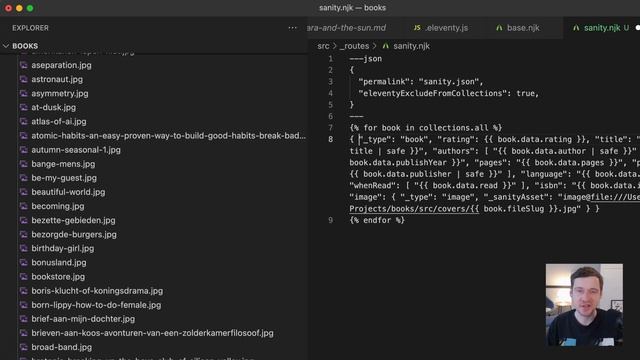640x360 pixels.
Task: Follow the Projects/books/src/covers file link
Action: (x=413, y=209)
